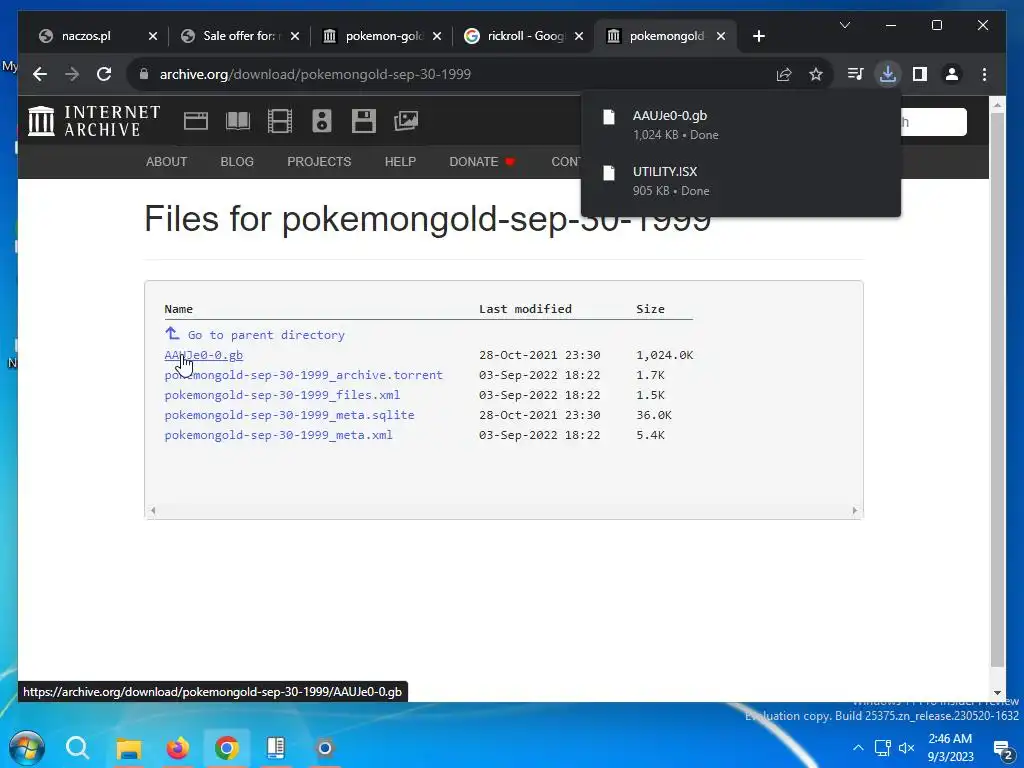Click the Internet Archive logo
Image resolution: width=1024 pixels, height=768 pixels.
[x=94, y=121]
